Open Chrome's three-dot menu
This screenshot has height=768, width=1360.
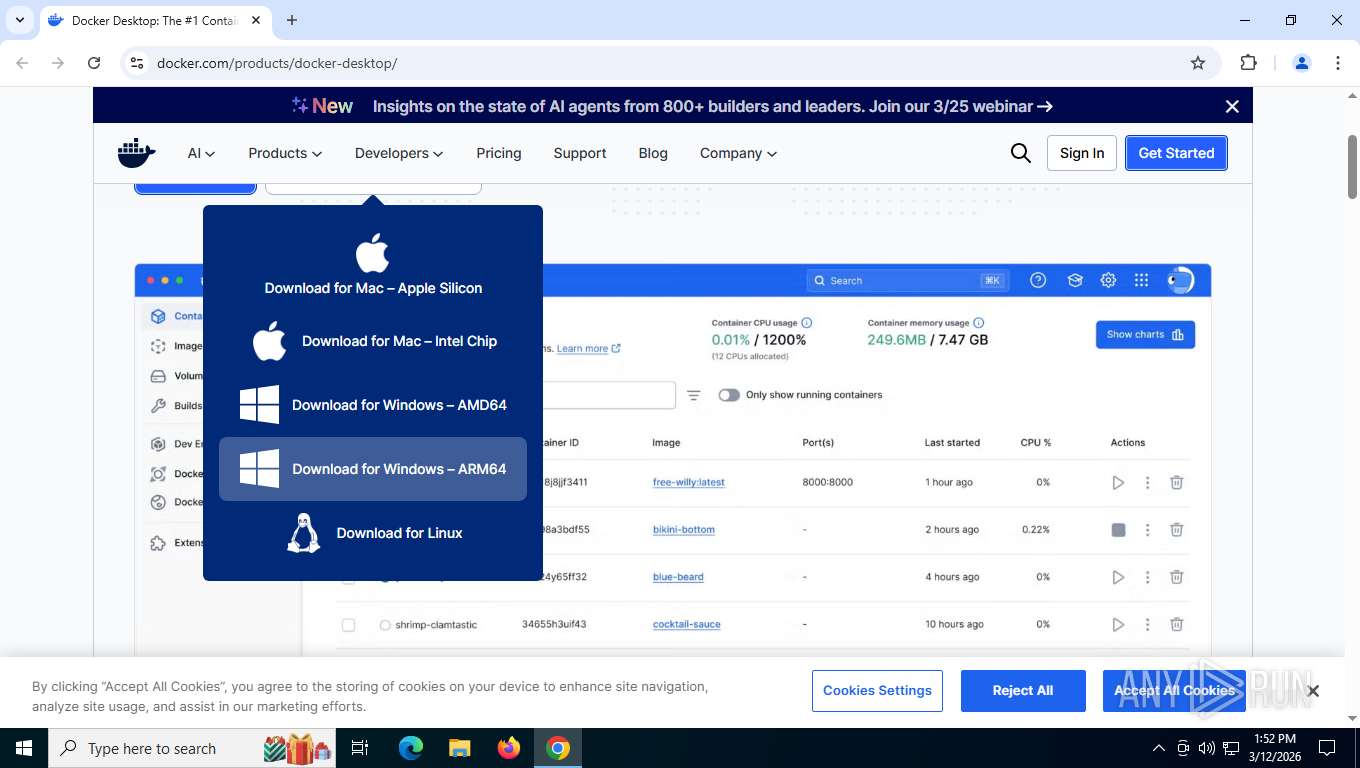pos(1338,63)
